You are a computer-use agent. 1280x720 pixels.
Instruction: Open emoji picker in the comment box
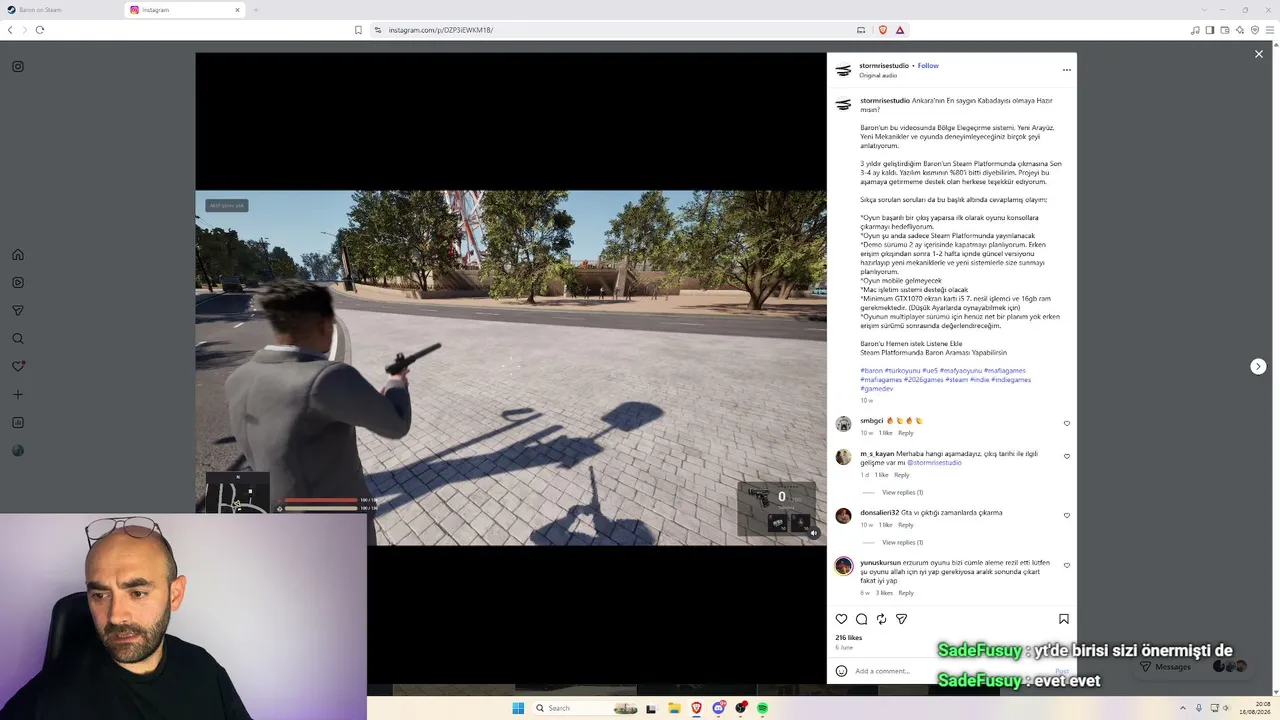tap(841, 671)
